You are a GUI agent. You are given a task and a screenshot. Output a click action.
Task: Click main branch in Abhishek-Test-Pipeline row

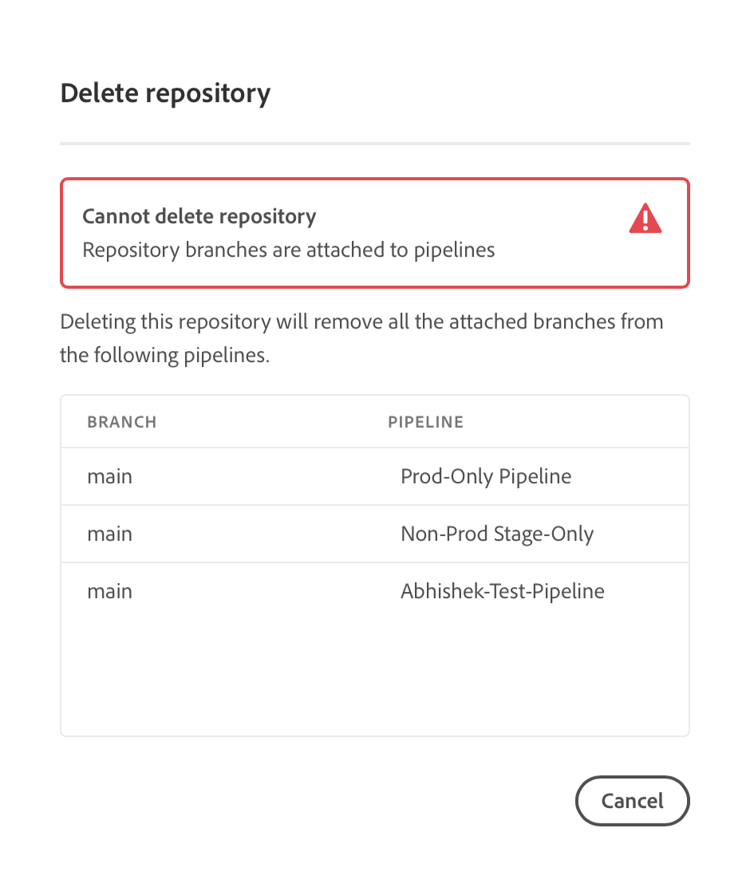(110, 591)
